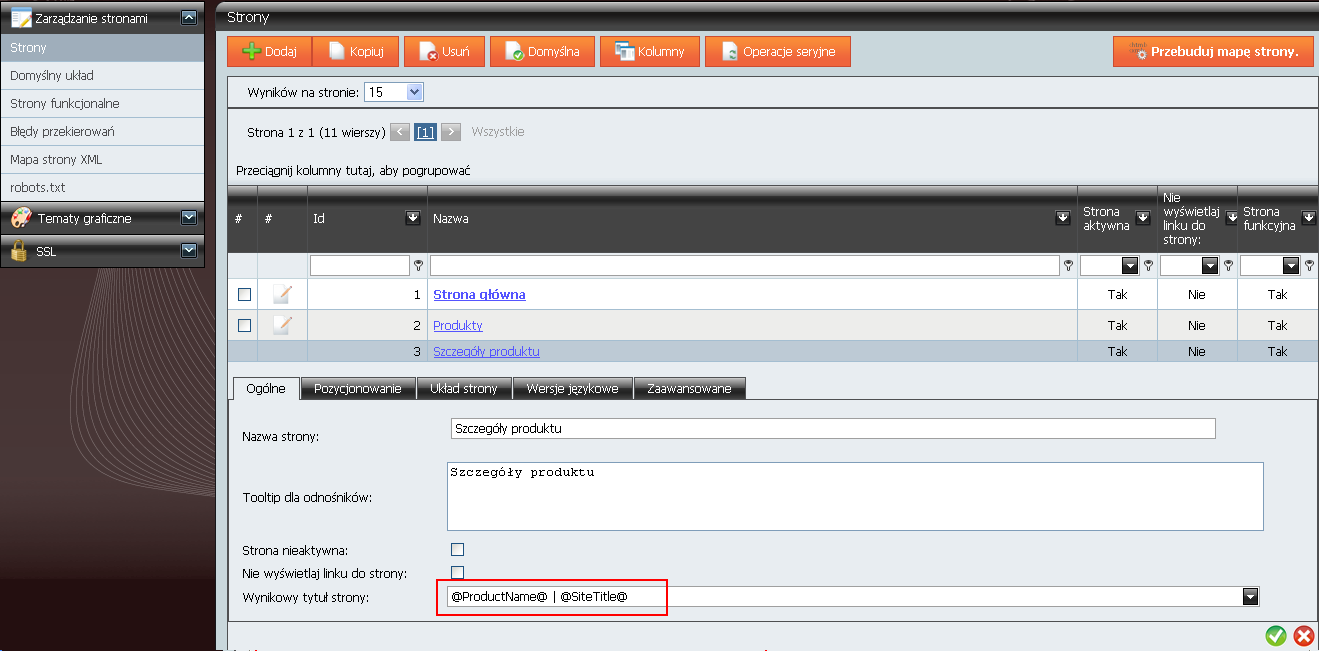Switch to the Pozycjonowanie tab
This screenshot has width=1319, height=651.
coord(358,388)
